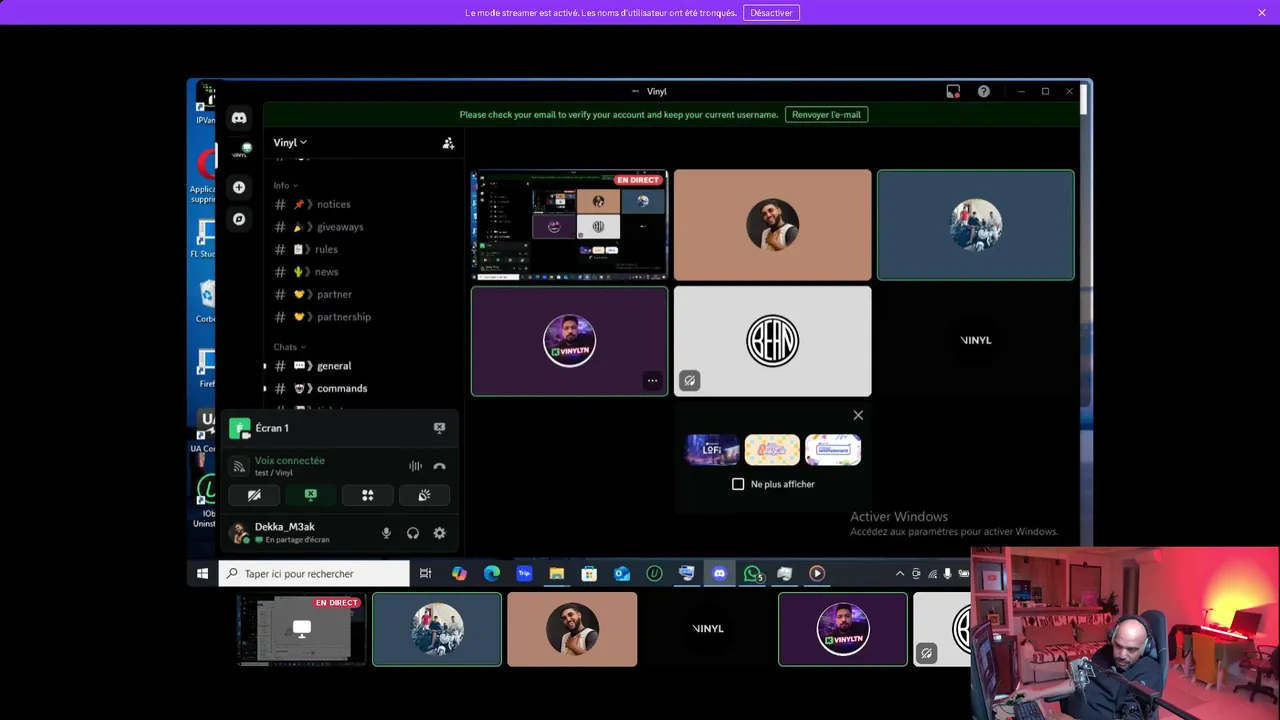Open user settings gear icon
The height and width of the screenshot is (720, 1280).
click(x=439, y=533)
